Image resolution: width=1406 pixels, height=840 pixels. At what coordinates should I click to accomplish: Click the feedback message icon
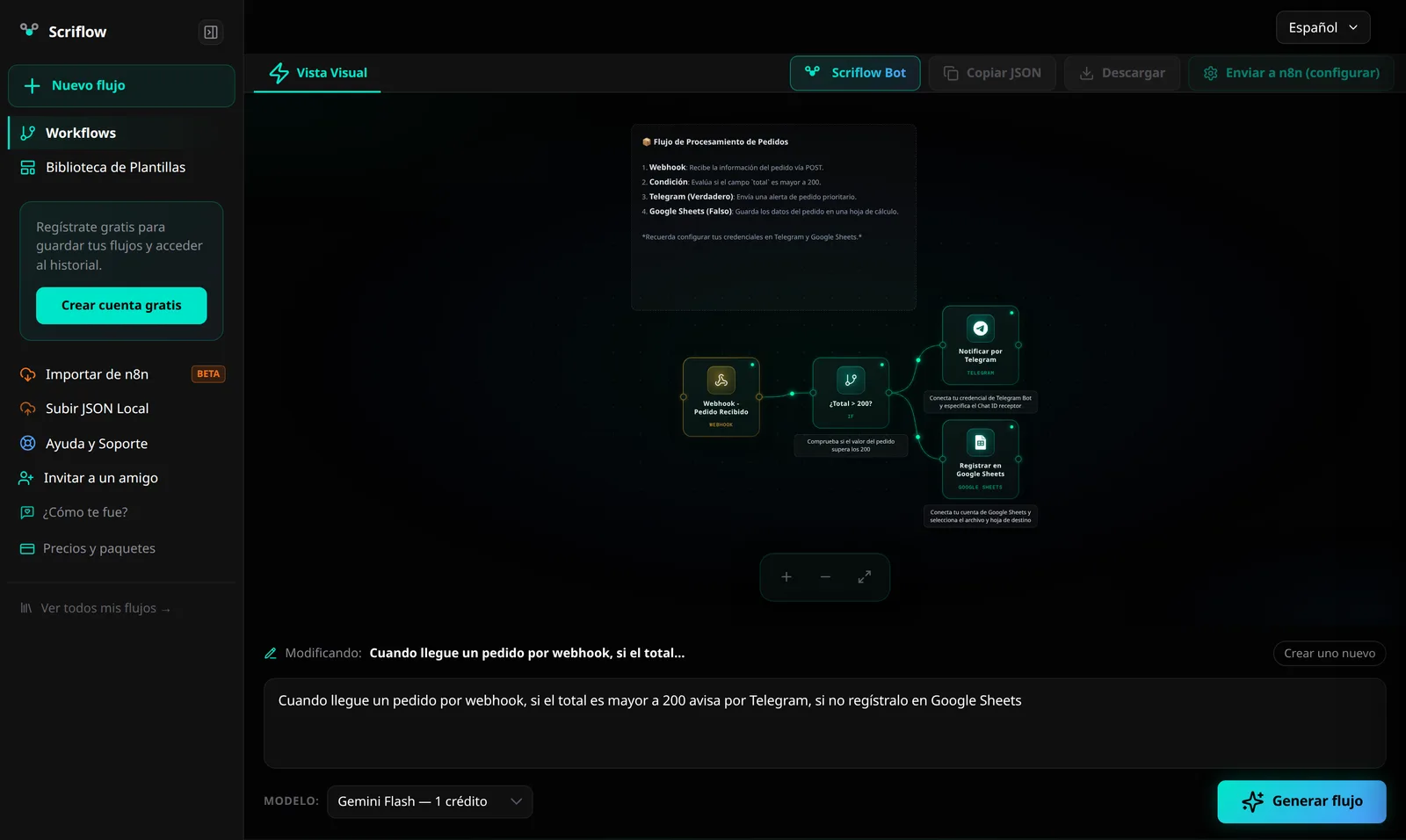point(27,512)
